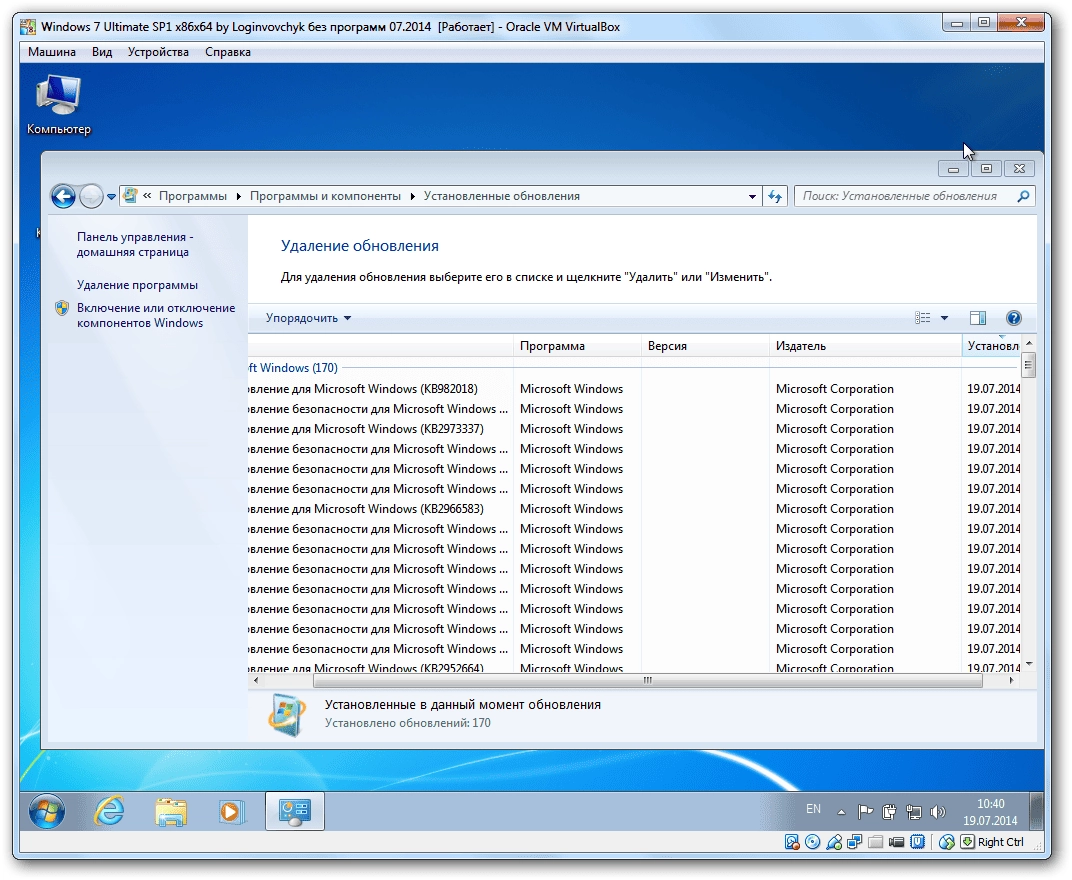
Task: Click the horizontal scrollbar thumb
Action: tap(647, 680)
